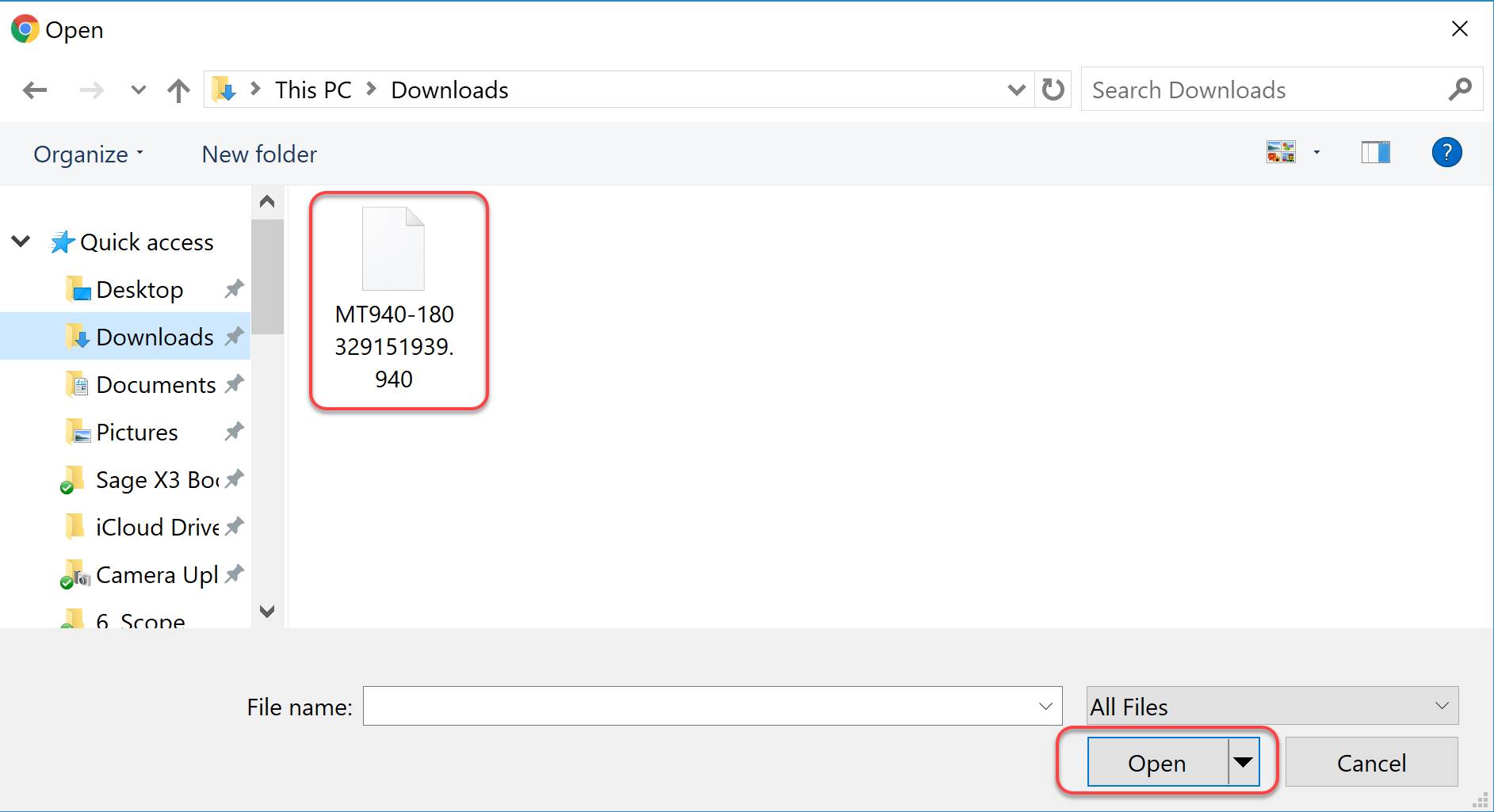This screenshot has height=812, width=1494.
Task: Select the MT940-180329151939.940 file
Action: point(394,299)
